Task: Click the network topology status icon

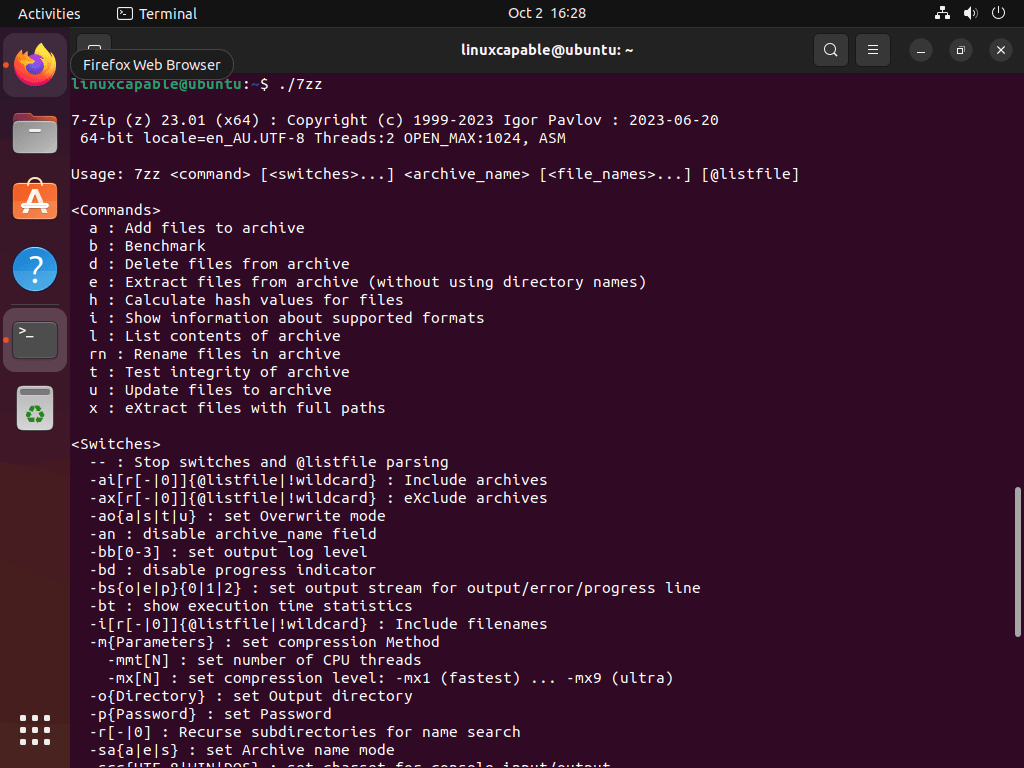Action: coord(941,13)
